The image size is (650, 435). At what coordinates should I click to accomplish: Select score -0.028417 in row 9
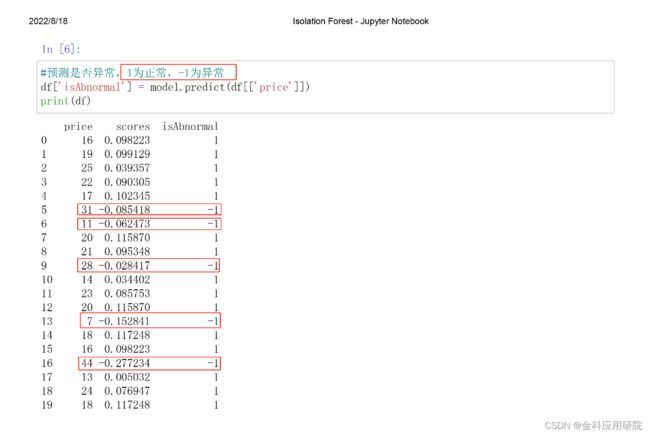pyautogui.click(x=124, y=265)
